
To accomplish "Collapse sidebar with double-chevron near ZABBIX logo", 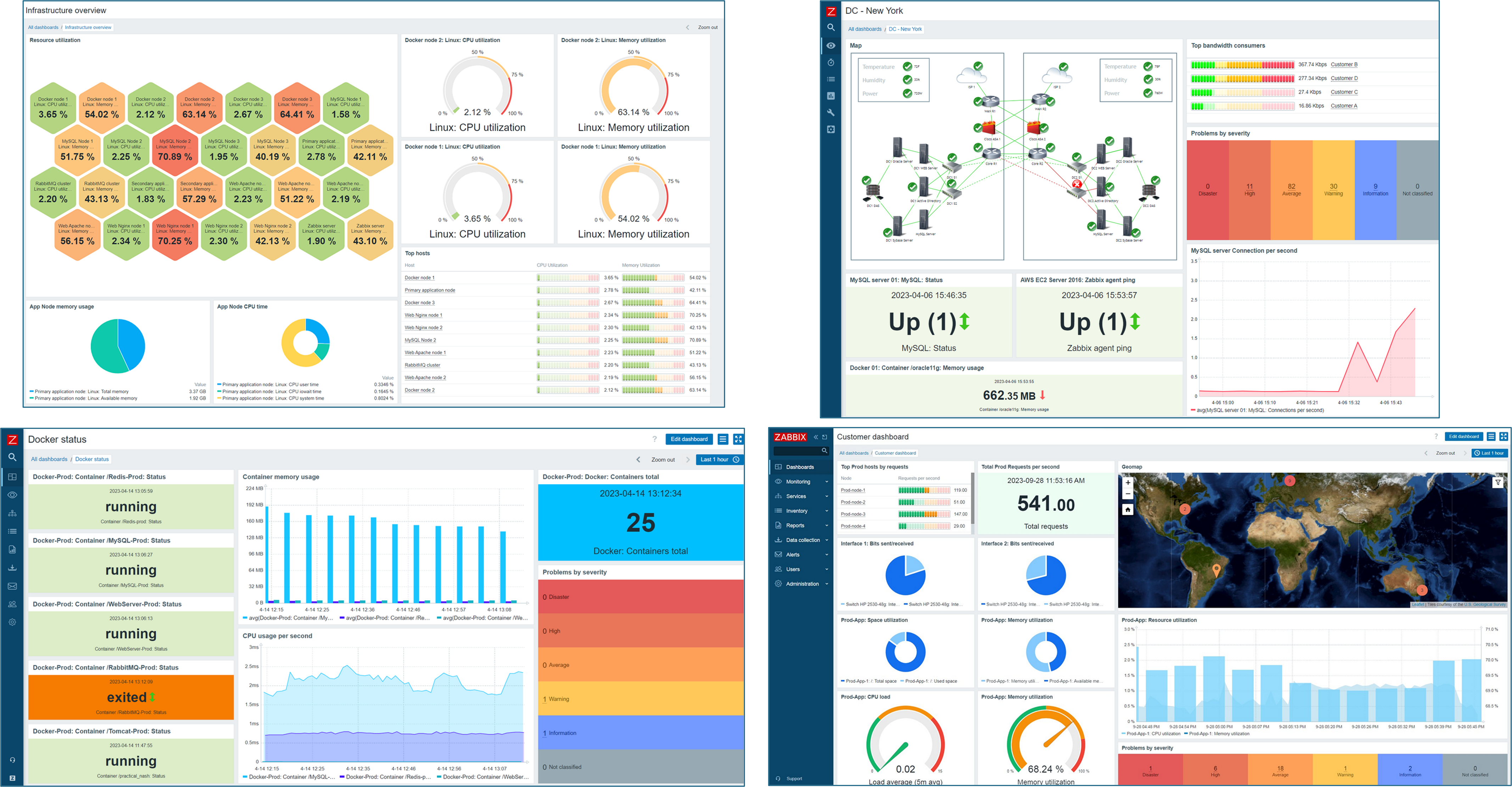I will tap(816, 437).
